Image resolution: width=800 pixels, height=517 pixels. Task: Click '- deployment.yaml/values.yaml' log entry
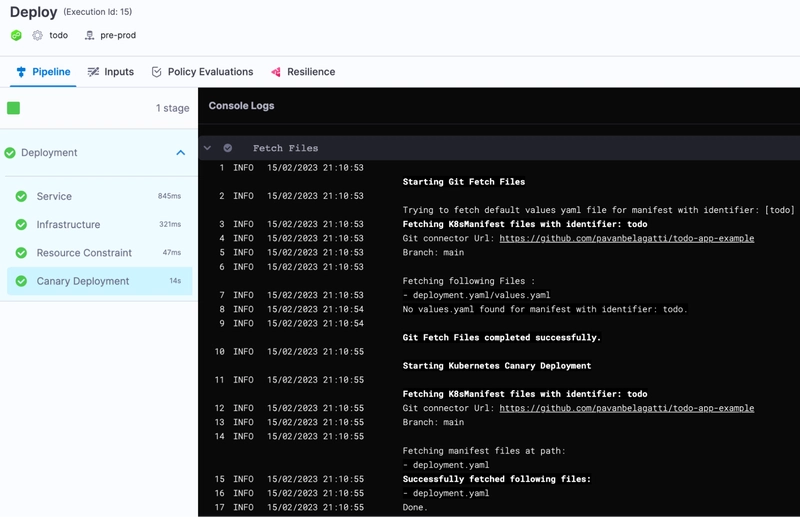pos(477,295)
